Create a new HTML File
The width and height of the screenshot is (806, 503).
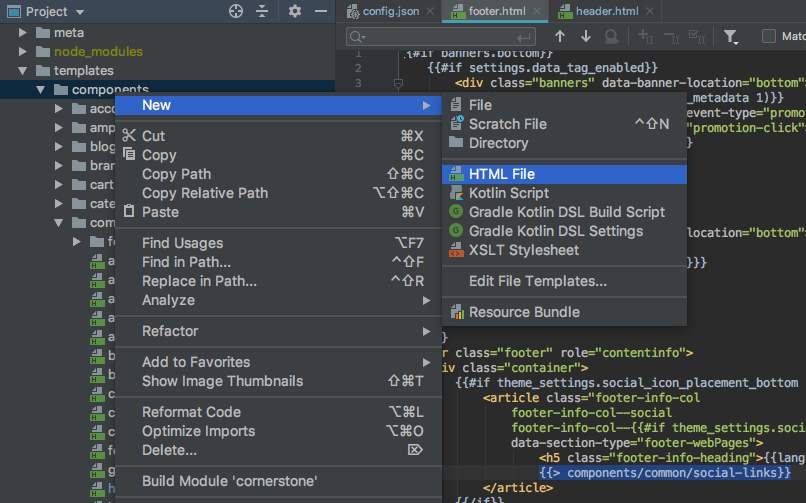click(564, 174)
